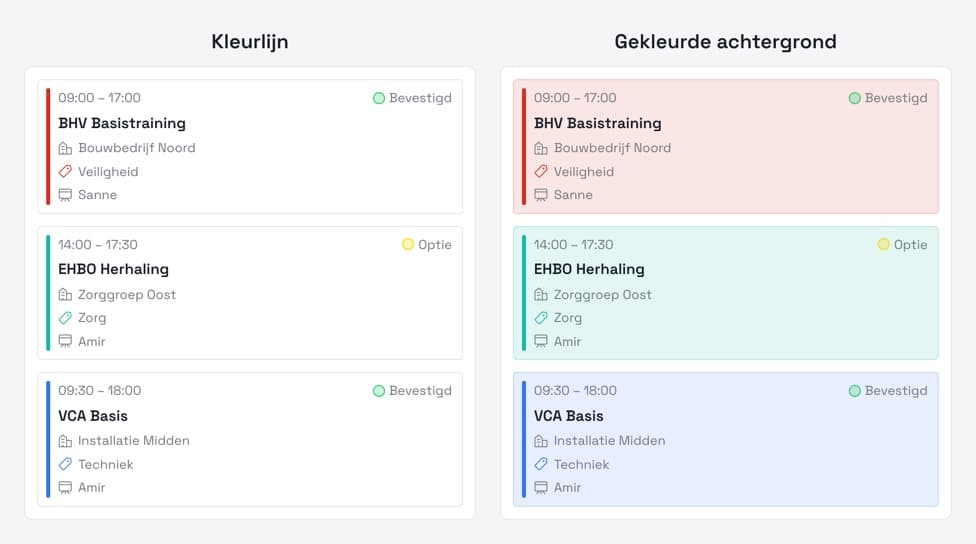Click Zorg category text in Gekleurde achtergrond column
The width and height of the screenshot is (976, 544).
pos(568,318)
